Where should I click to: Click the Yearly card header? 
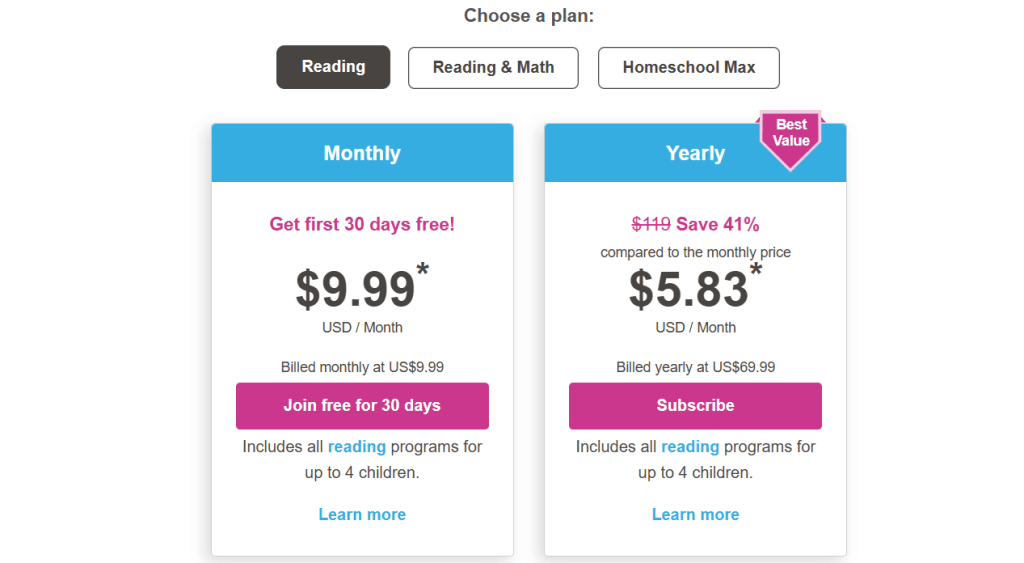[x=695, y=153]
